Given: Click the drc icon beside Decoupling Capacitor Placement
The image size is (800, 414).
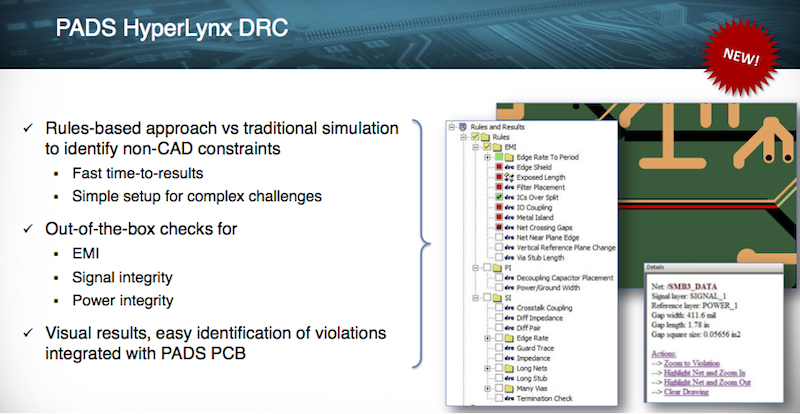Looking at the screenshot, I should (x=509, y=278).
